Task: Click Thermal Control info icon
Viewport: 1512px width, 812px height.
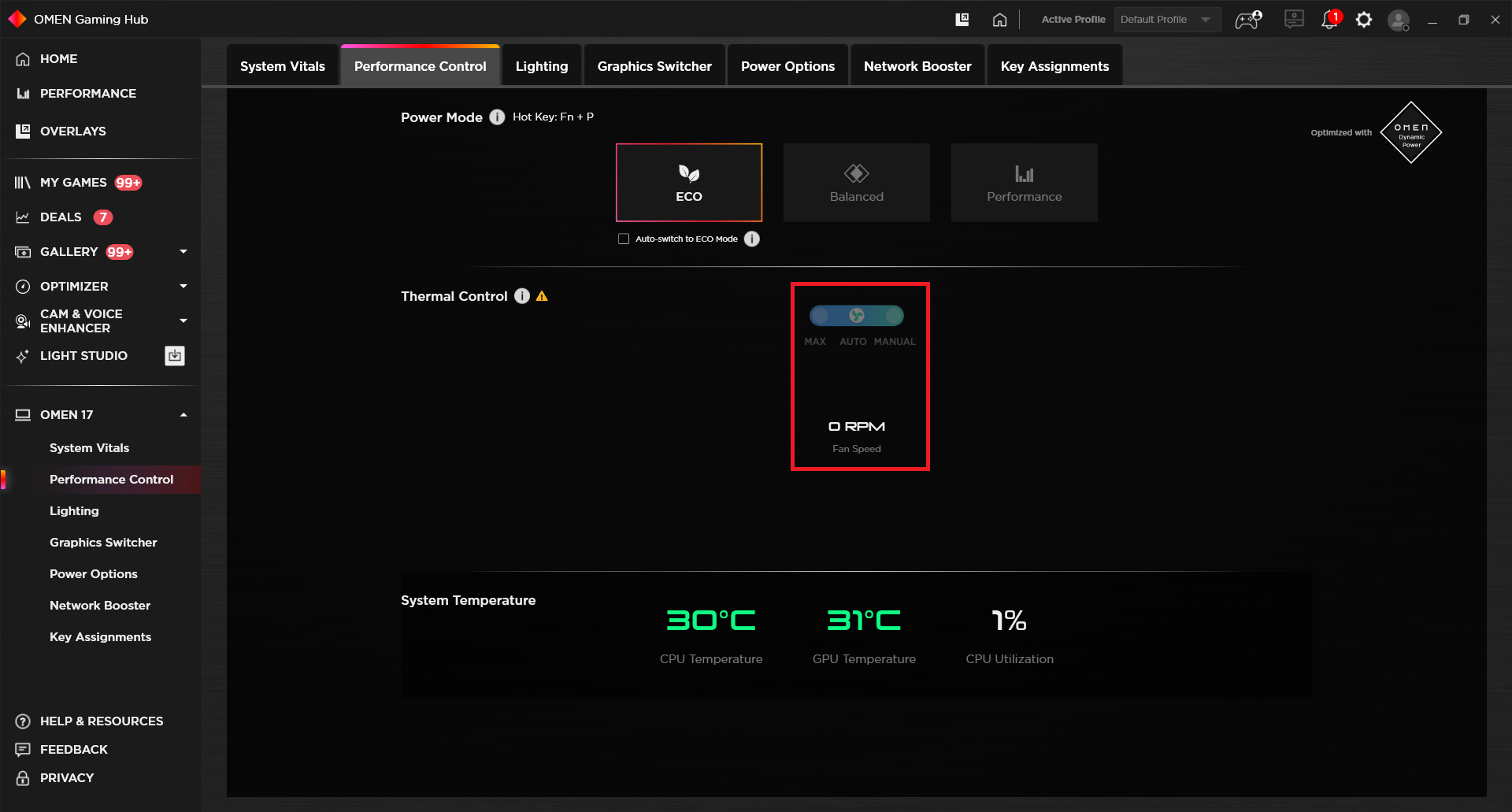Action: coord(522,296)
